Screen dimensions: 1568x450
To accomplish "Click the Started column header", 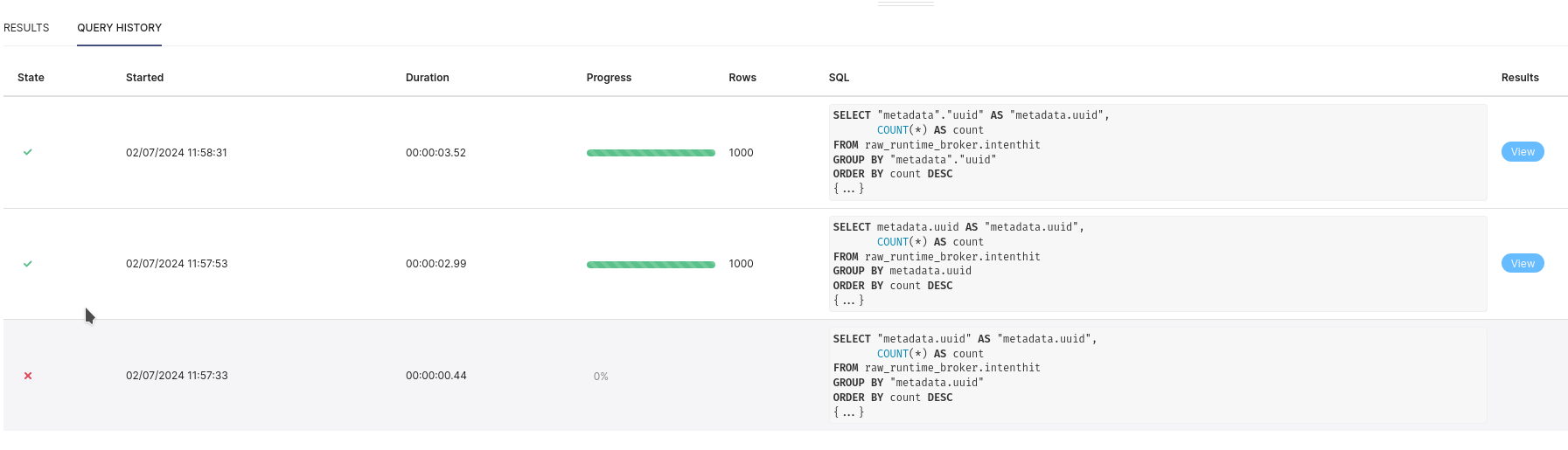I will click(145, 78).
